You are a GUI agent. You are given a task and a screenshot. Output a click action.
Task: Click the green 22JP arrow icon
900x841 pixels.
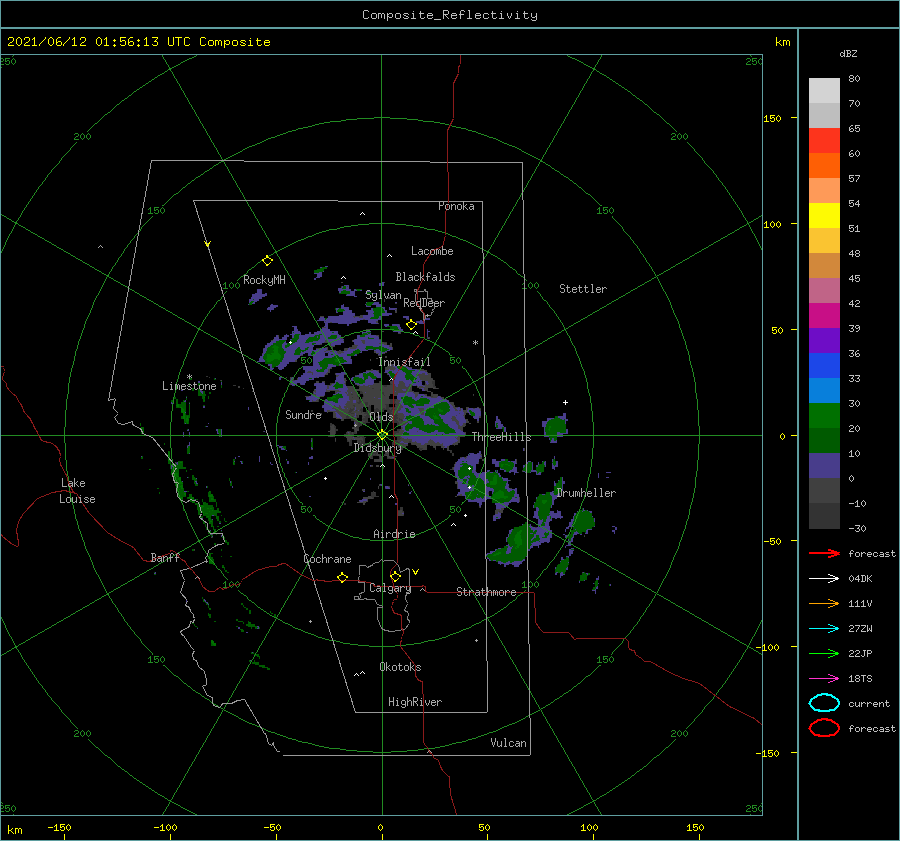(x=824, y=653)
